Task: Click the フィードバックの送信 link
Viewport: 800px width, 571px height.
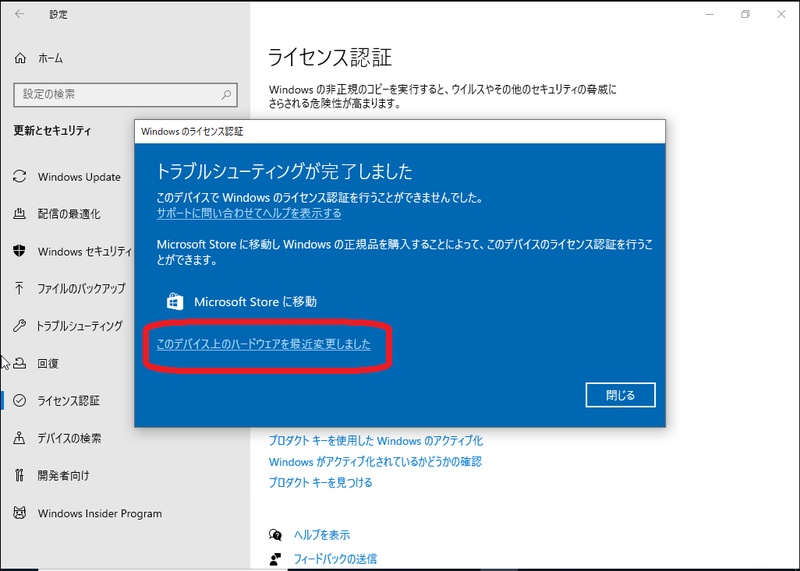Action: tap(335, 559)
